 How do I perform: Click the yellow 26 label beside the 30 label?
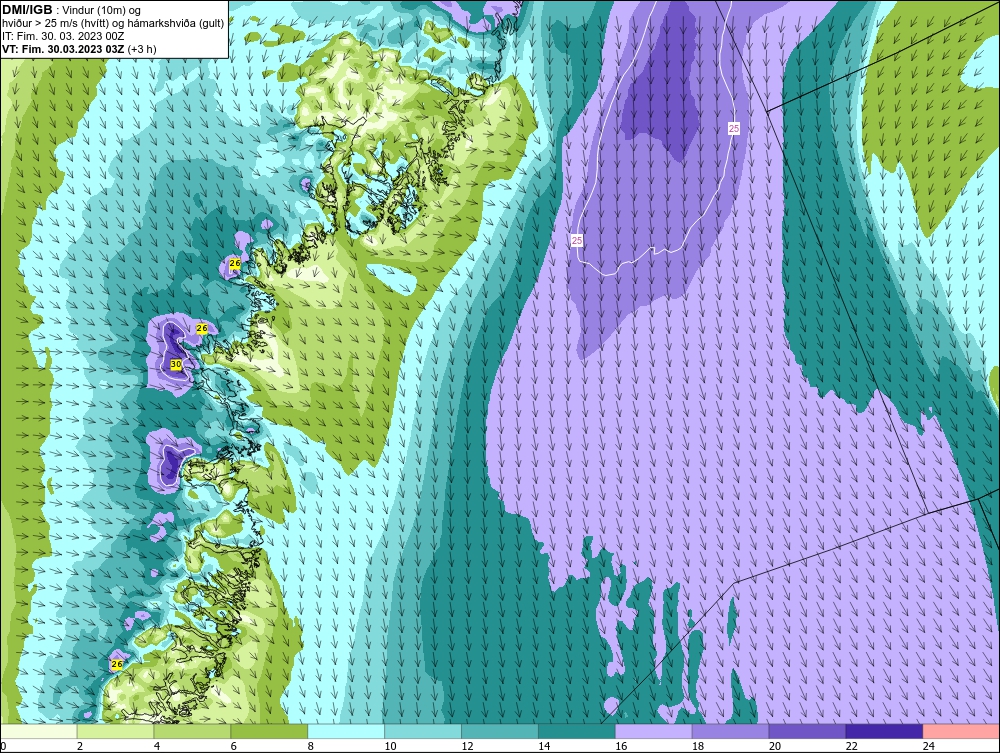tap(202, 328)
